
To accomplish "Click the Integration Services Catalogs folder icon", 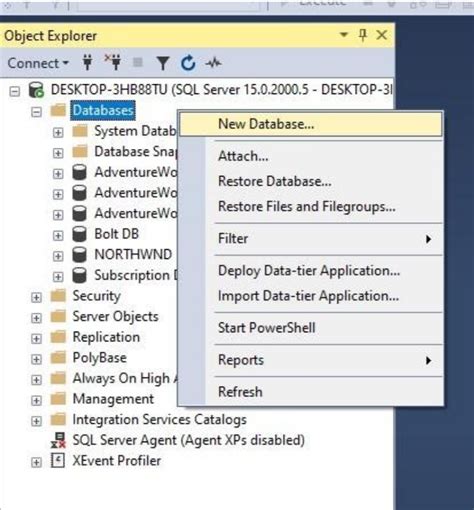I will pos(58,419).
